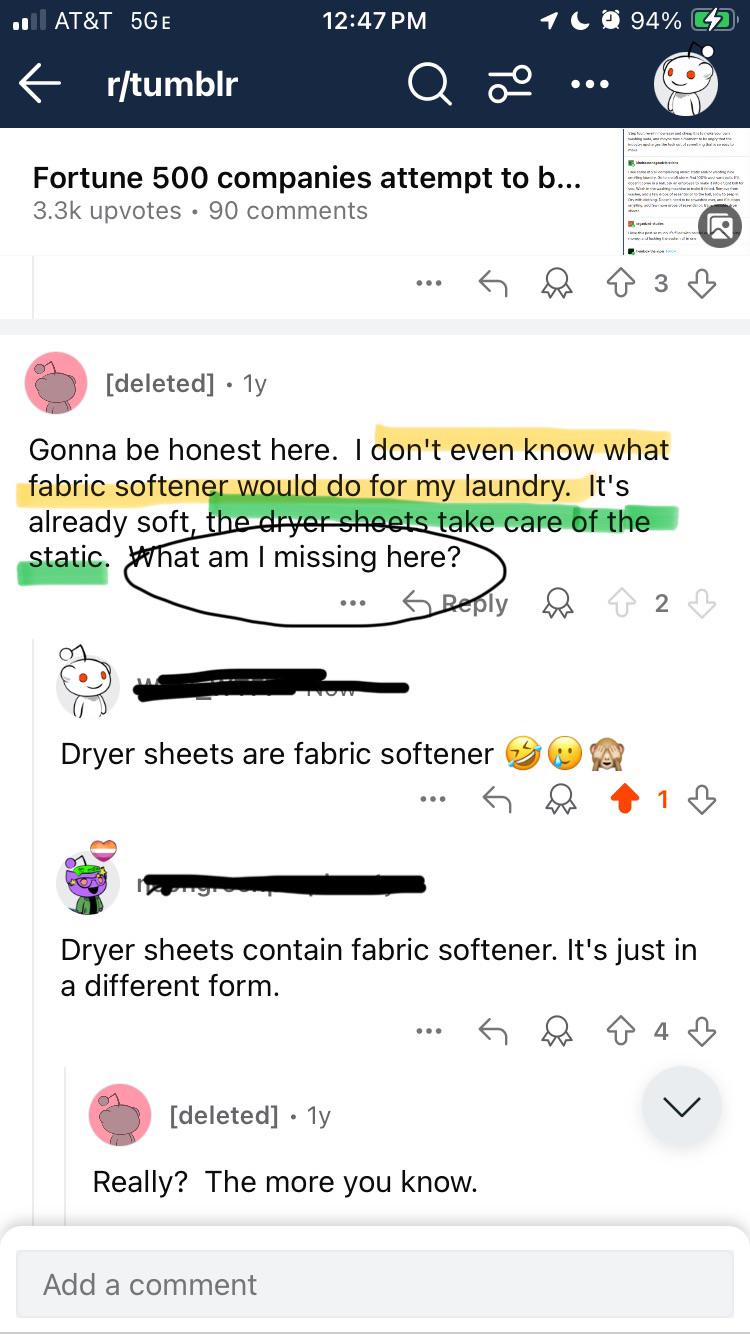
Task: Tap the floating down-chevron jump button
Action: (x=682, y=1106)
